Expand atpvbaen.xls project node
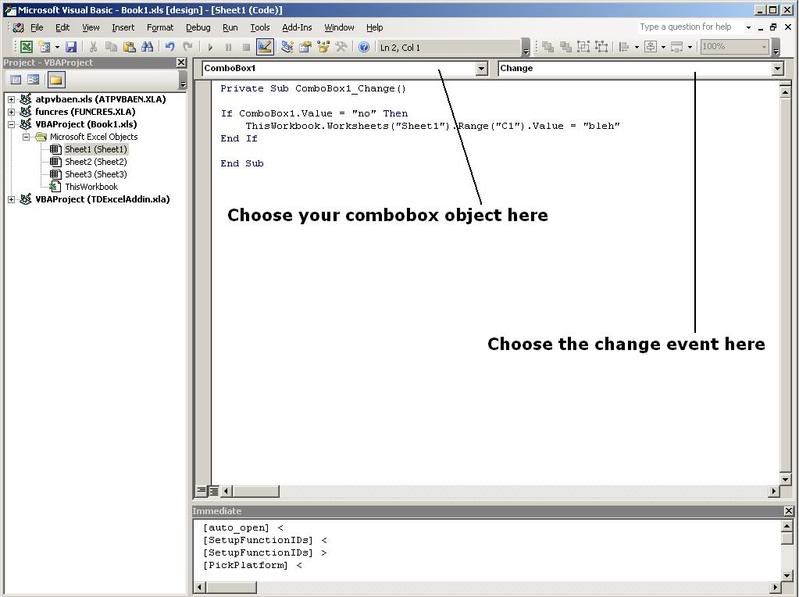 [11, 99]
